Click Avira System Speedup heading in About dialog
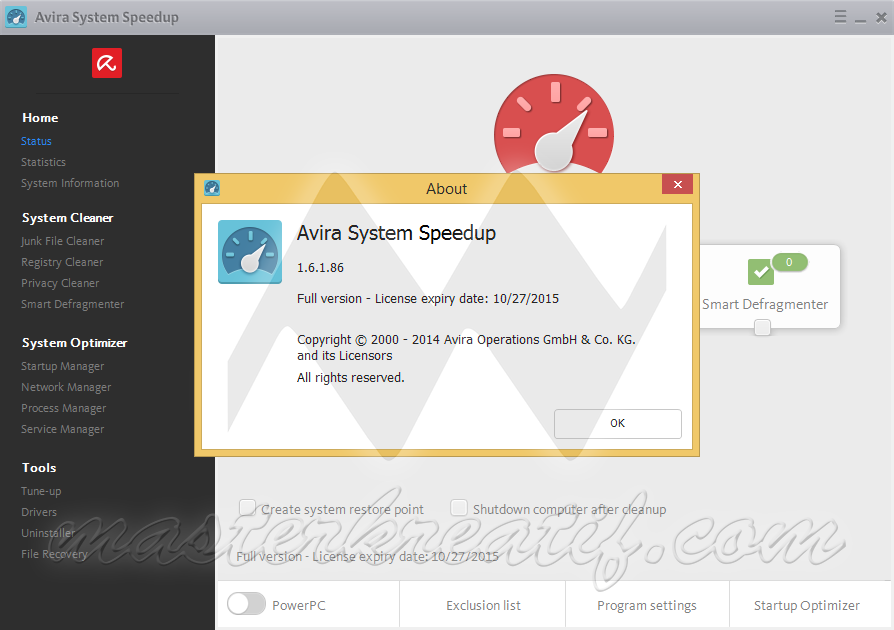 (396, 233)
